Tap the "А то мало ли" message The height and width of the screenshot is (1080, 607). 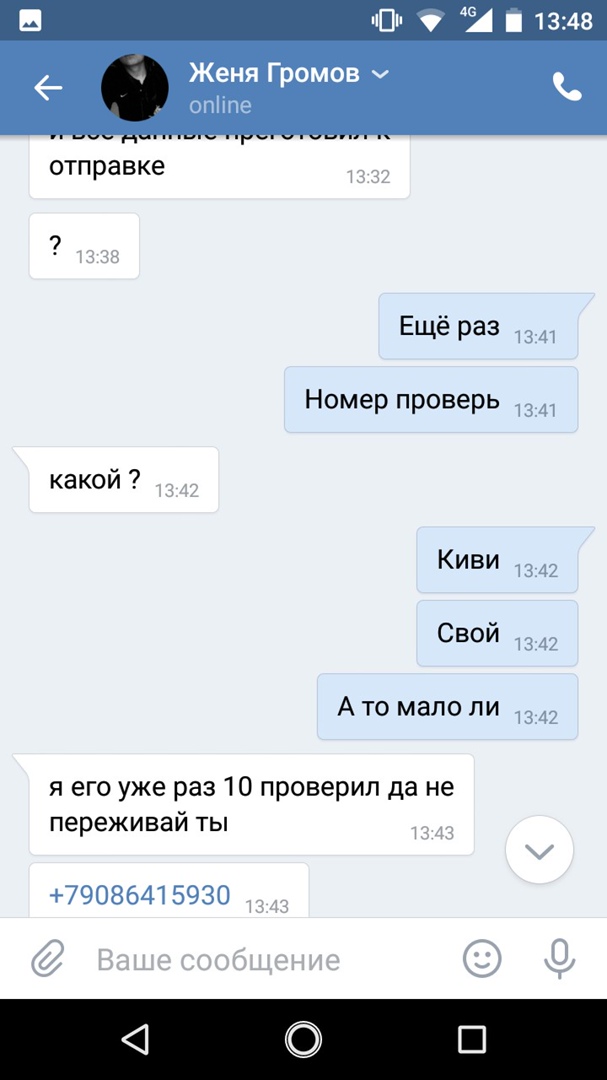click(448, 707)
